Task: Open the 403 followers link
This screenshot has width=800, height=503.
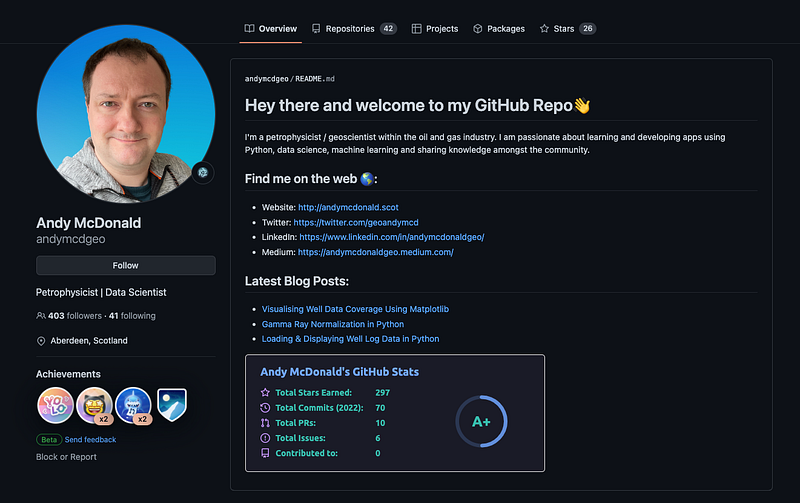Action: point(74,316)
